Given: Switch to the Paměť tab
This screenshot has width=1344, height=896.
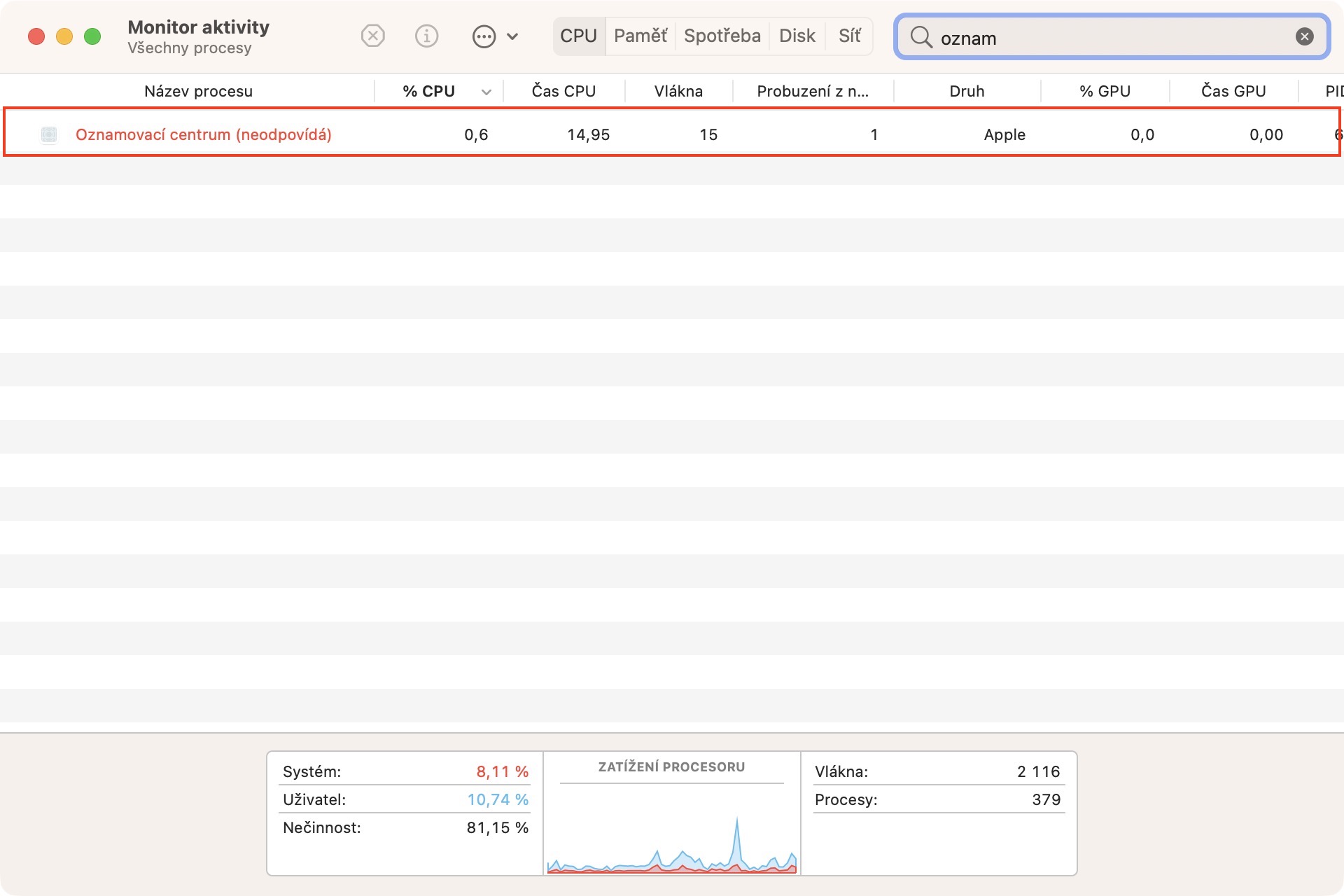Looking at the screenshot, I should tap(640, 36).
